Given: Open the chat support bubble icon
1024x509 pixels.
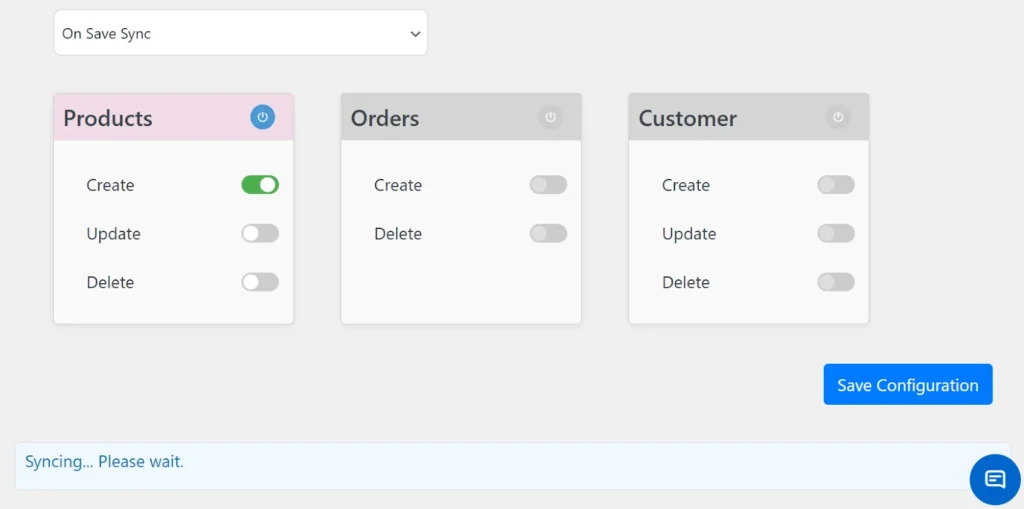Looking at the screenshot, I should (995, 479).
